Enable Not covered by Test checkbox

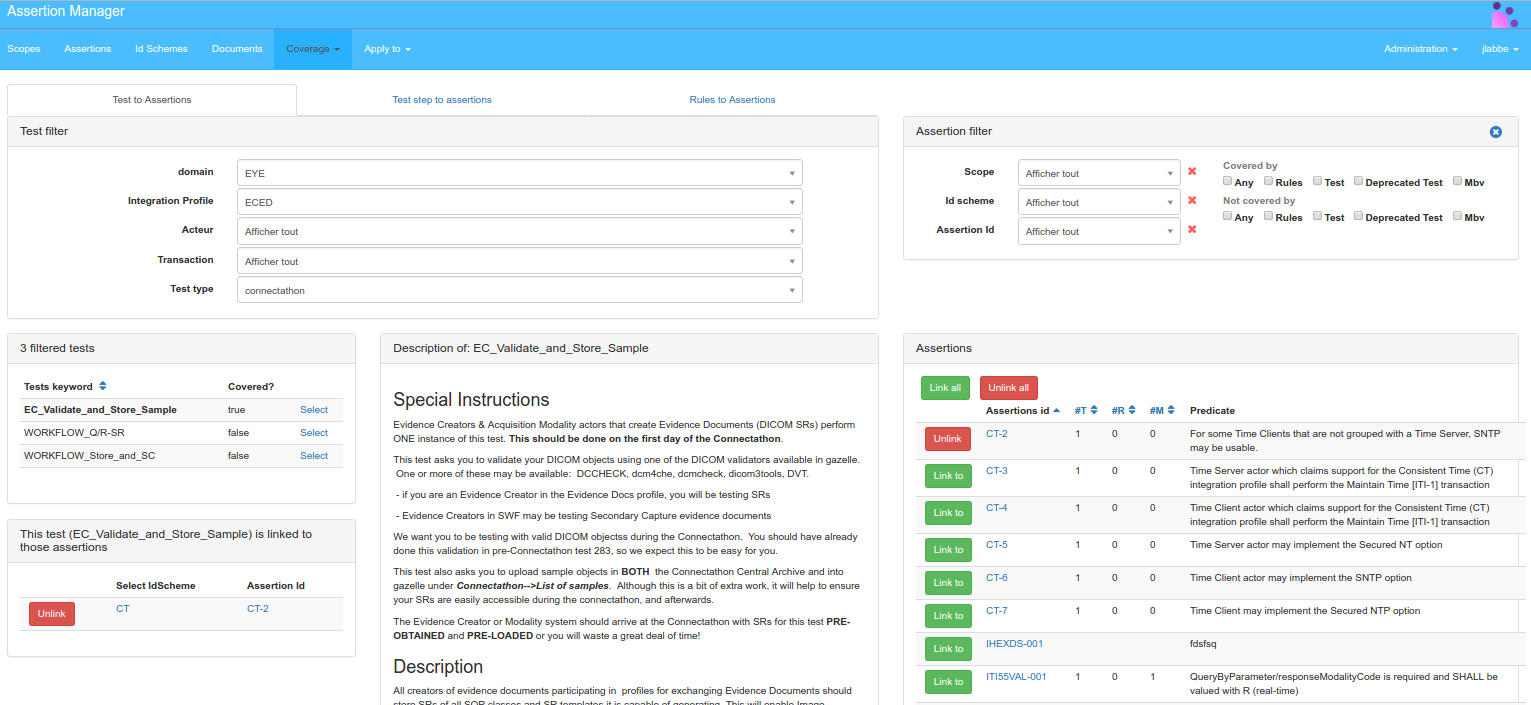tap(1317, 216)
